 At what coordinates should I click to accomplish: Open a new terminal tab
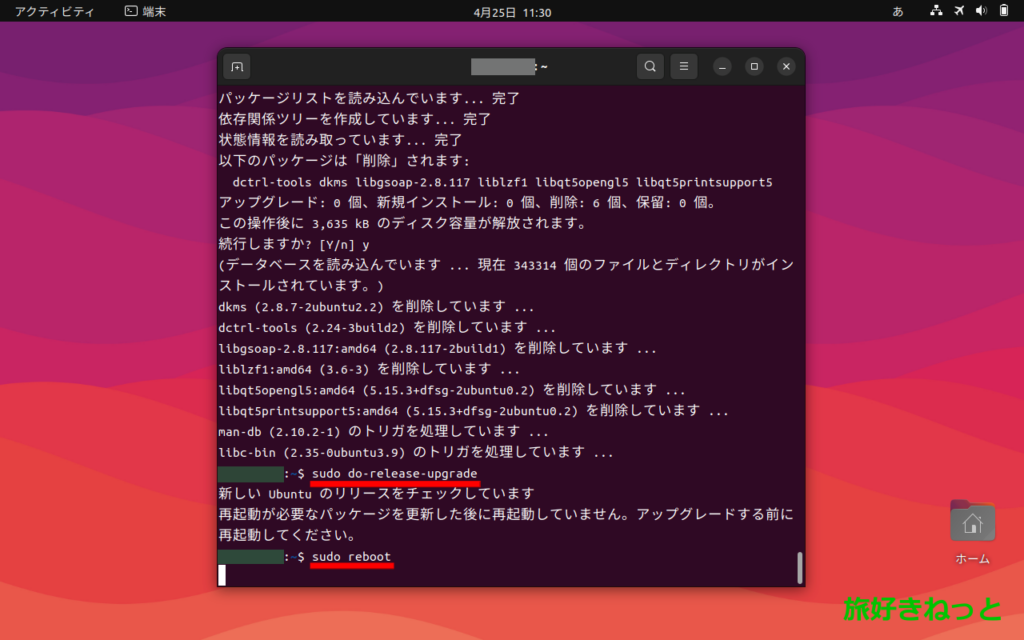pos(237,67)
